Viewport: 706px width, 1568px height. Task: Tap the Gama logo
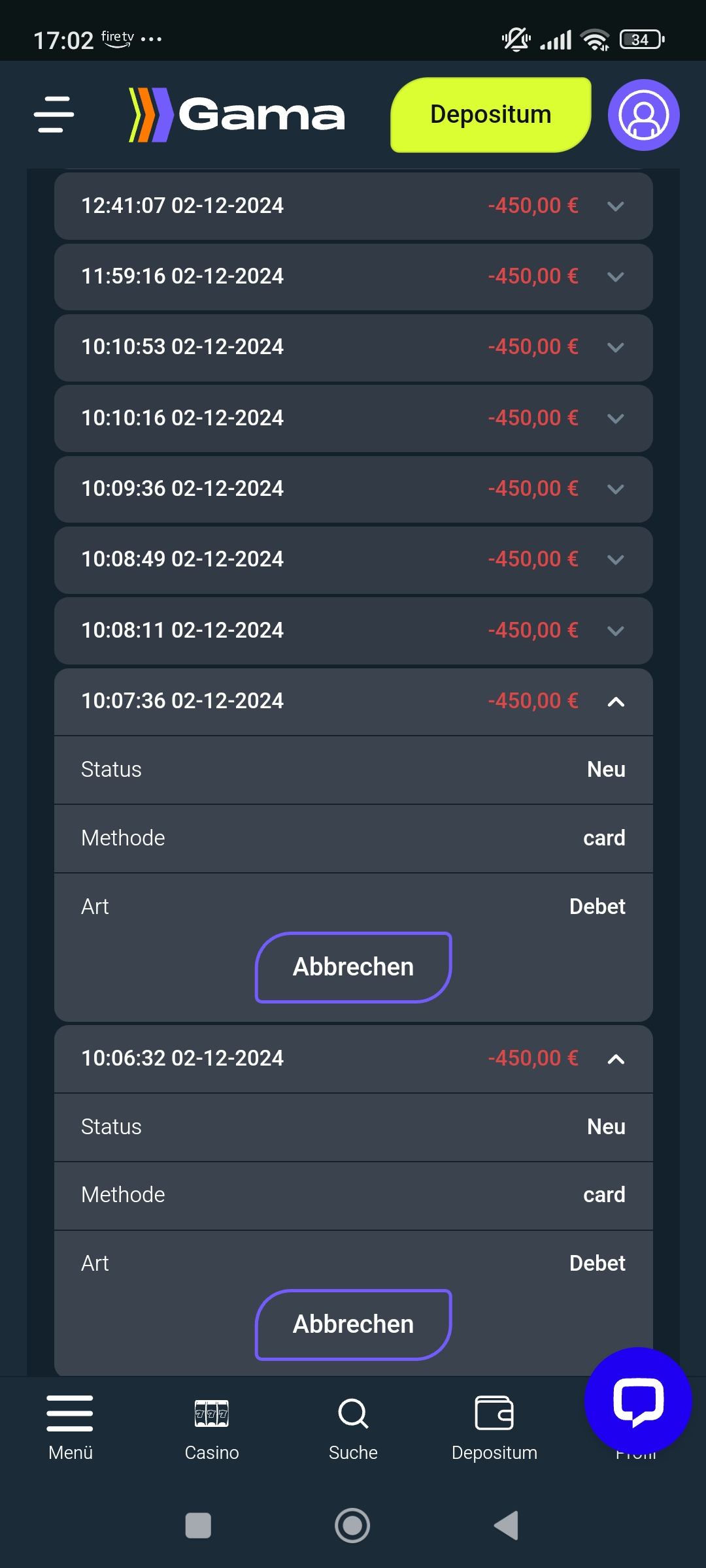click(x=237, y=115)
